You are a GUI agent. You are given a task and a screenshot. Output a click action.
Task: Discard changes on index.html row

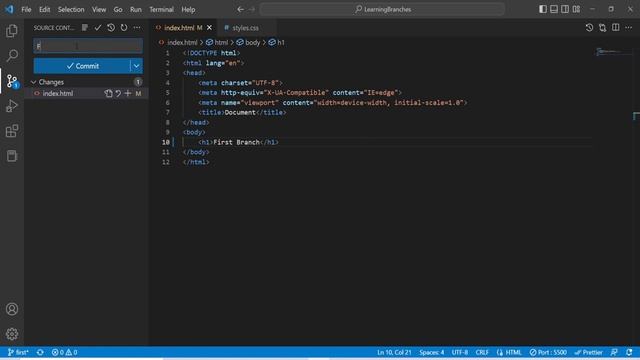coord(118,93)
